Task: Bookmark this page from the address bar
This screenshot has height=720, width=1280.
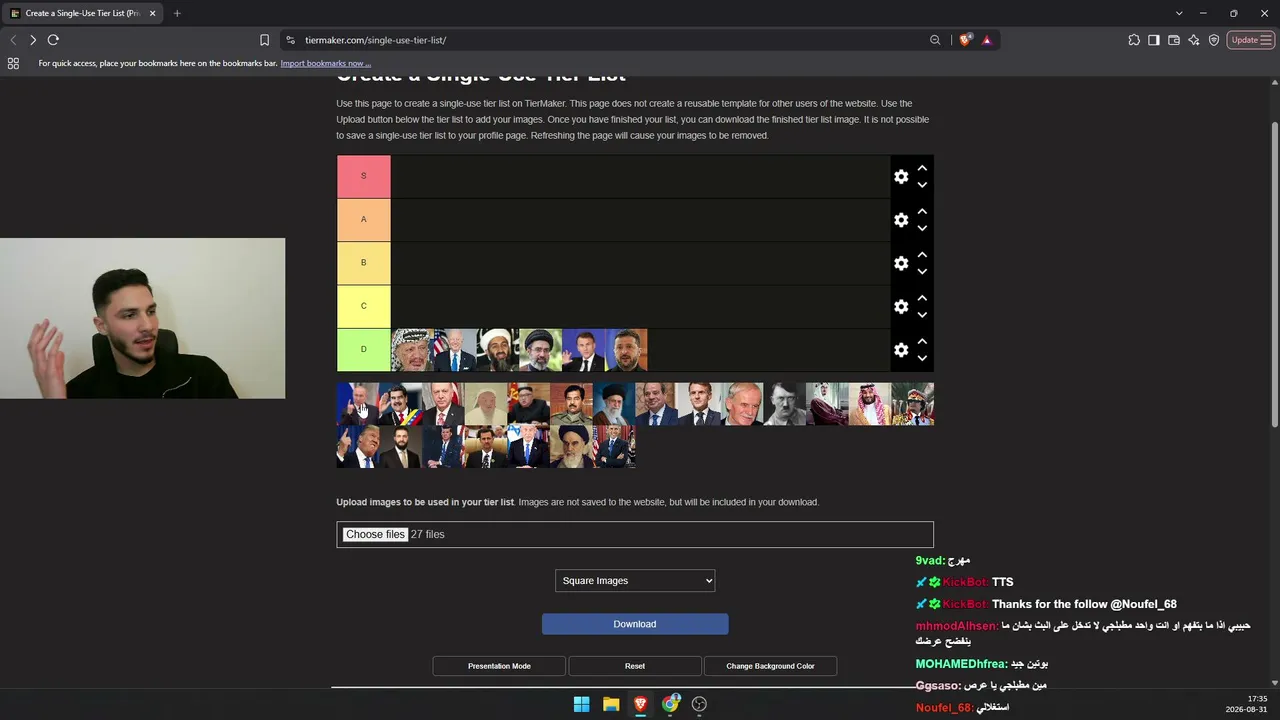Action: pyautogui.click(x=264, y=40)
